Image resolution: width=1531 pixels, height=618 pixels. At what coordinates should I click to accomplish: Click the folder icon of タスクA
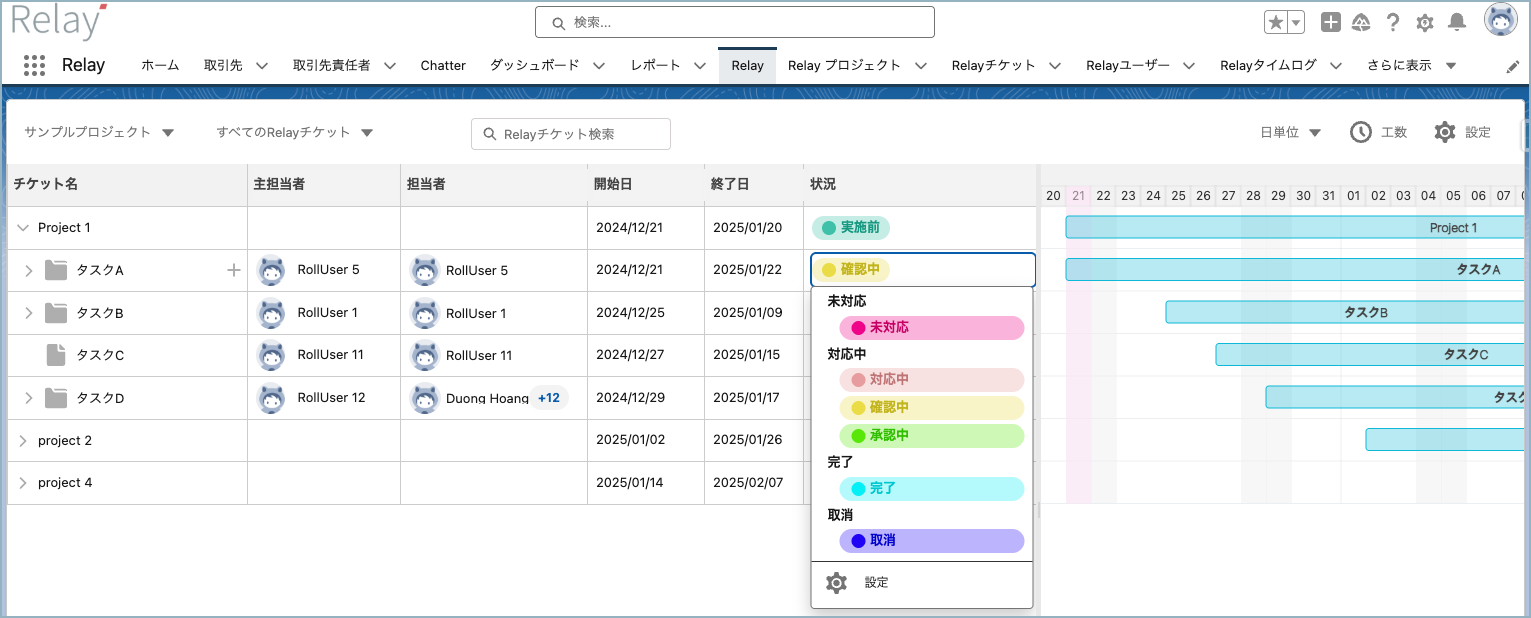(56, 270)
